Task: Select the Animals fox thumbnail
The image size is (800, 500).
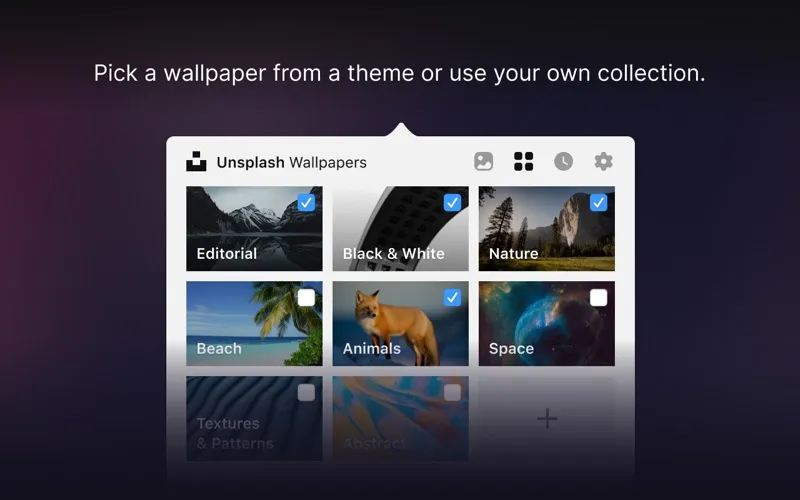Action: click(x=401, y=323)
